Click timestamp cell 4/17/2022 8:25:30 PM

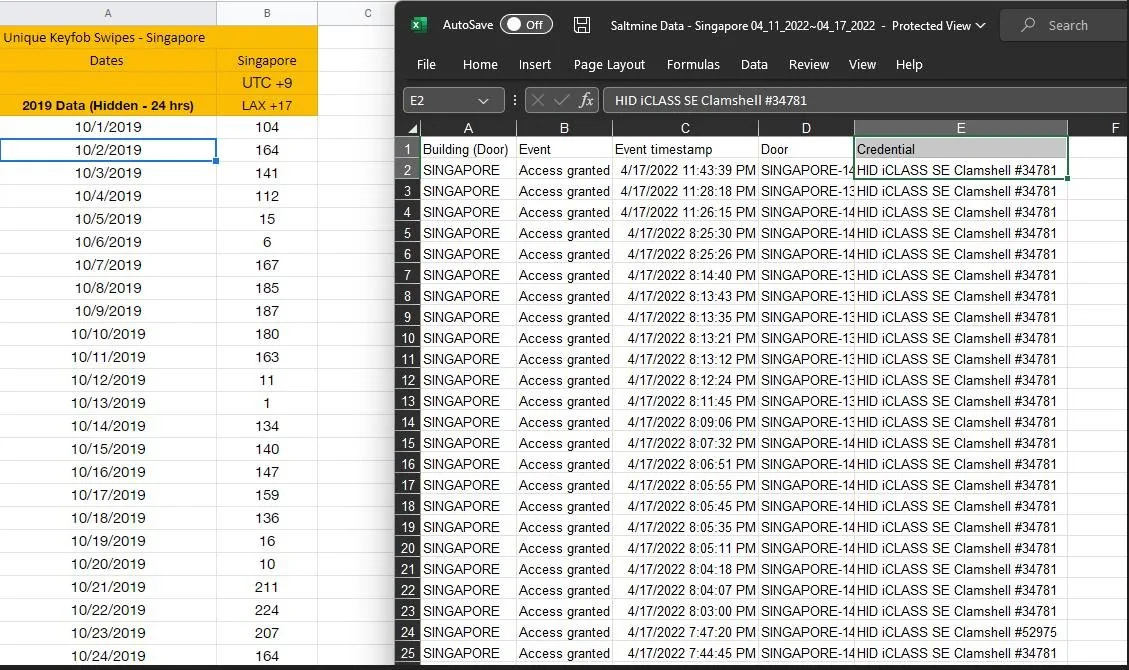[x=685, y=233]
